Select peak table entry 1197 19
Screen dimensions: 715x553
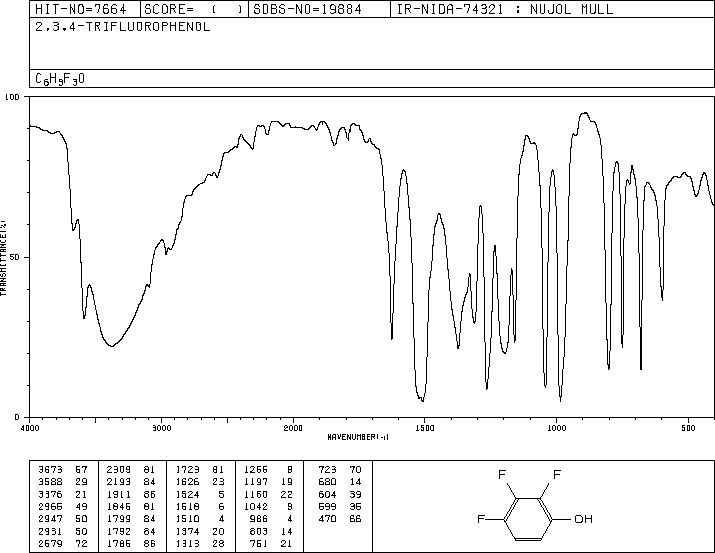[268, 482]
